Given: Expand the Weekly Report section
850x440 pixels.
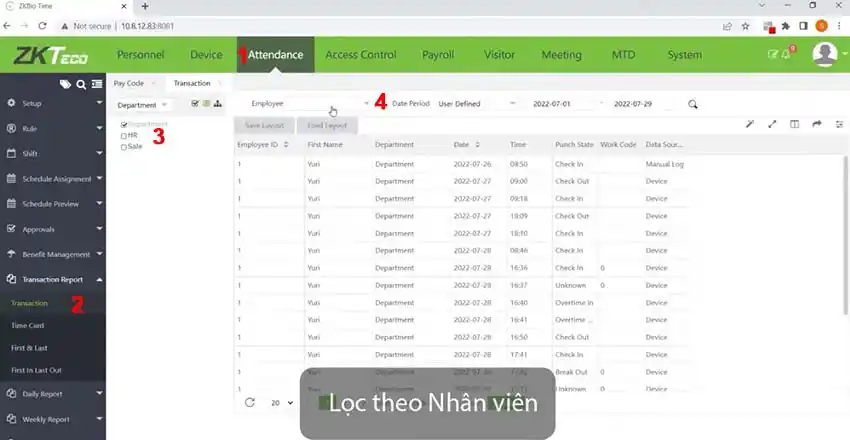Looking at the screenshot, I should [53, 419].
